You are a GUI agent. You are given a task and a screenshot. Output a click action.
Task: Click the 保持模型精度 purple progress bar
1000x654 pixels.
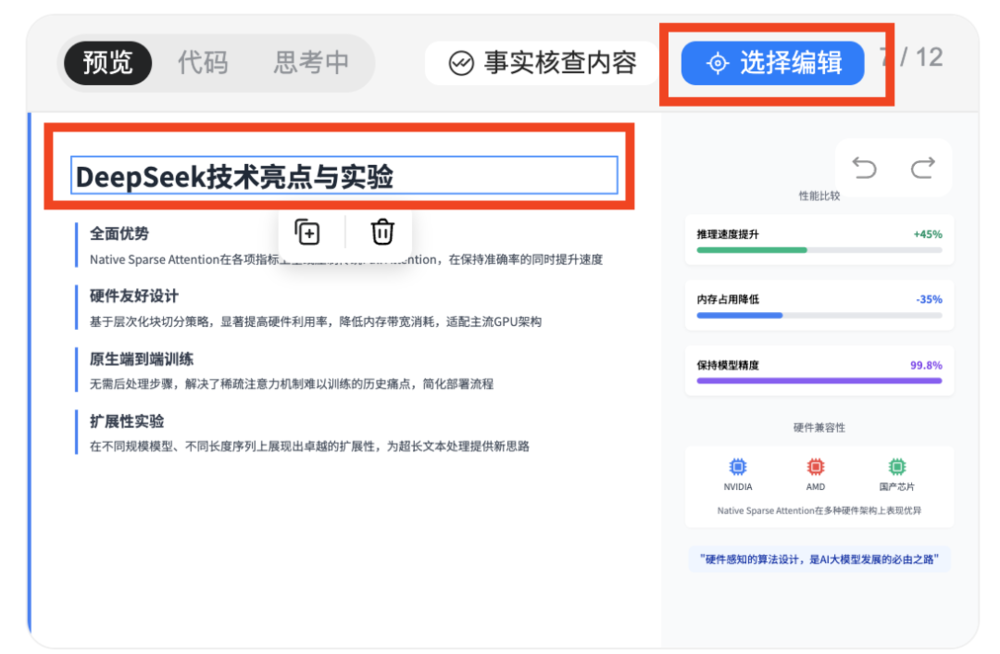tap(818, 381)
